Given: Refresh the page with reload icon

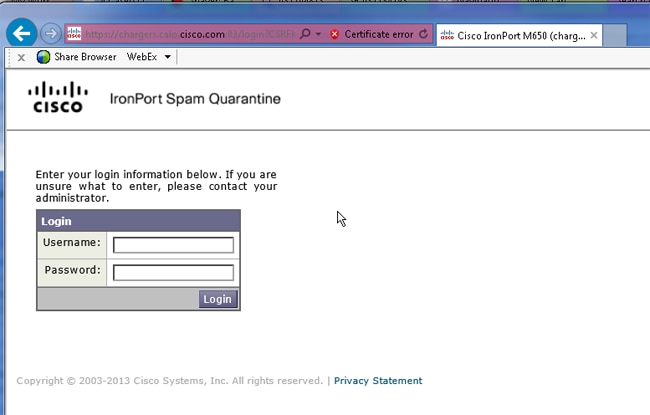Looking at the screenshot, I should pyautogui.click(x=423, y=34).
